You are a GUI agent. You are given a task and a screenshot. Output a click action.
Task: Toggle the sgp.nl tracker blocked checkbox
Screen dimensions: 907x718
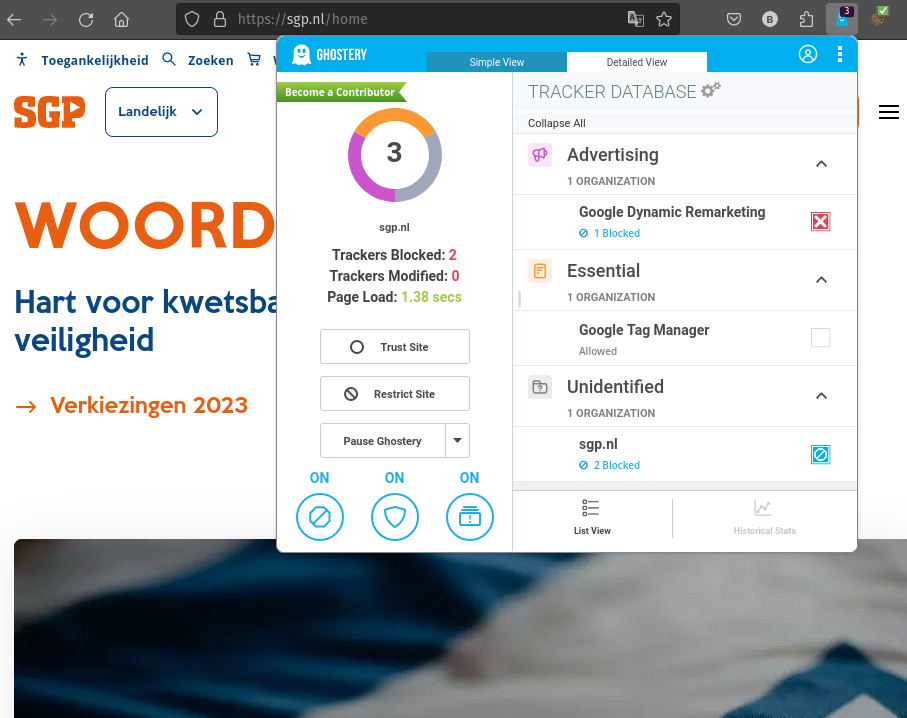coord(820,454)
